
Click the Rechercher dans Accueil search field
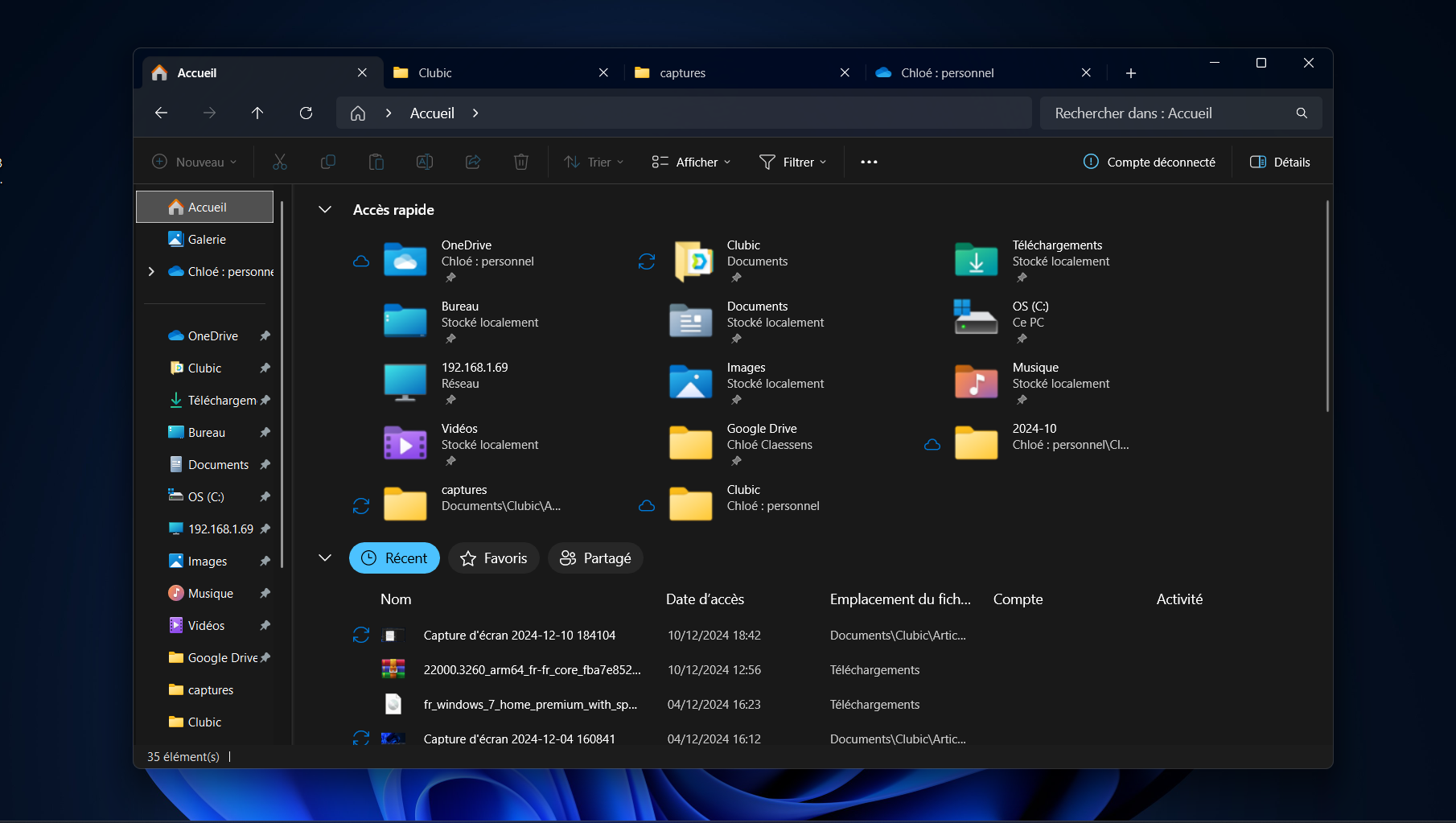tap(1166, 113)
